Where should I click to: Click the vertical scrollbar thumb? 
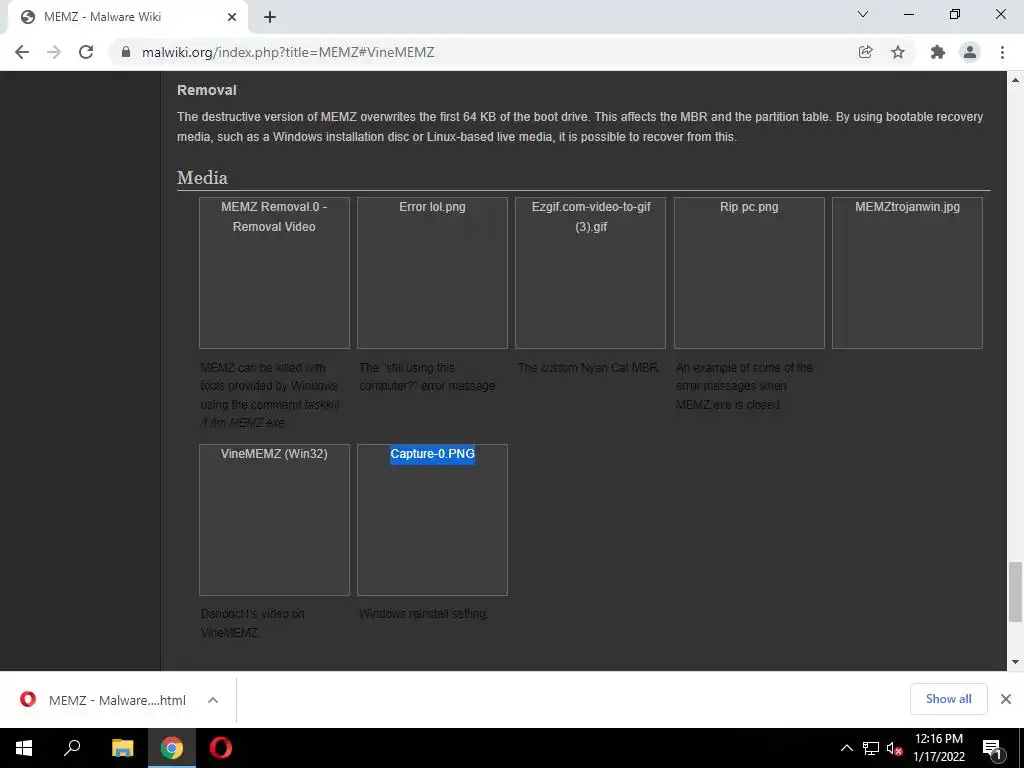1016,592
